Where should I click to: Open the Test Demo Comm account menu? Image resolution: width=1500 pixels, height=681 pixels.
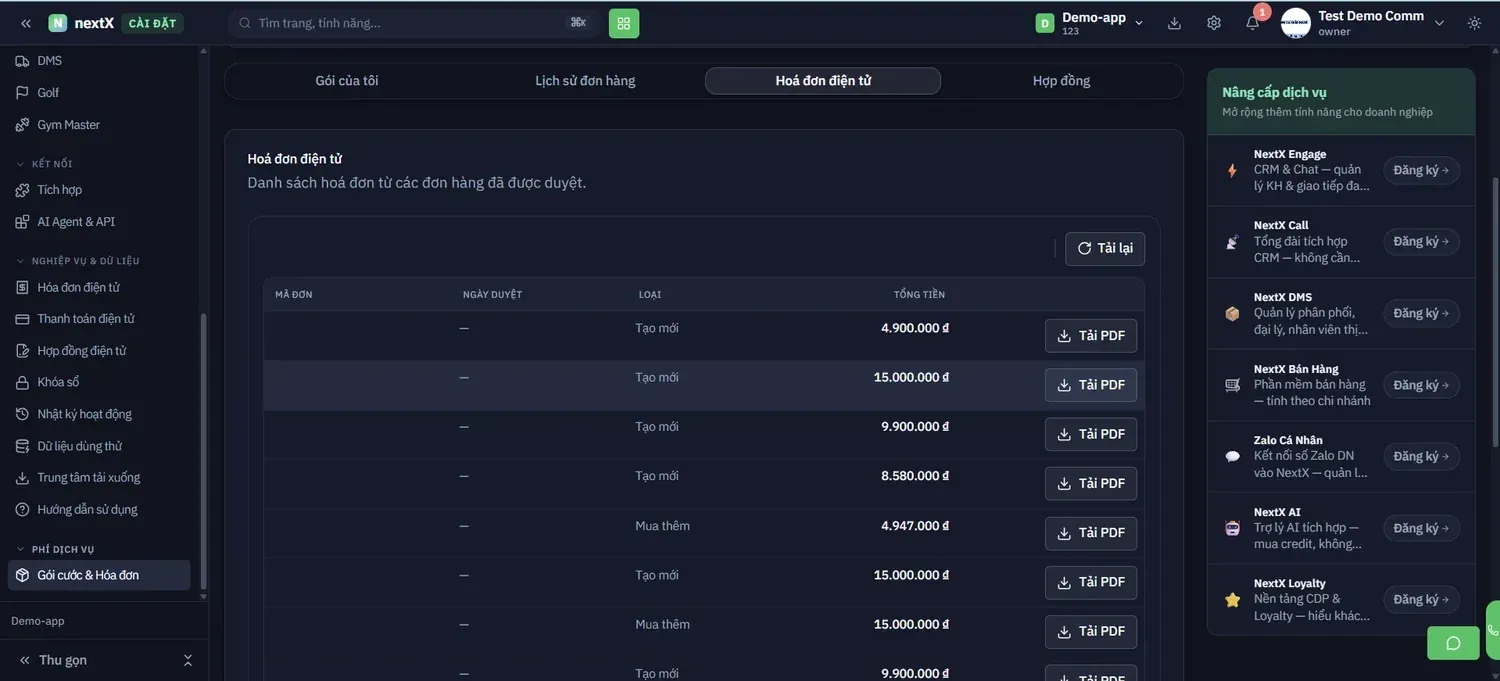pyautogui.click(x=1364, y=23)
